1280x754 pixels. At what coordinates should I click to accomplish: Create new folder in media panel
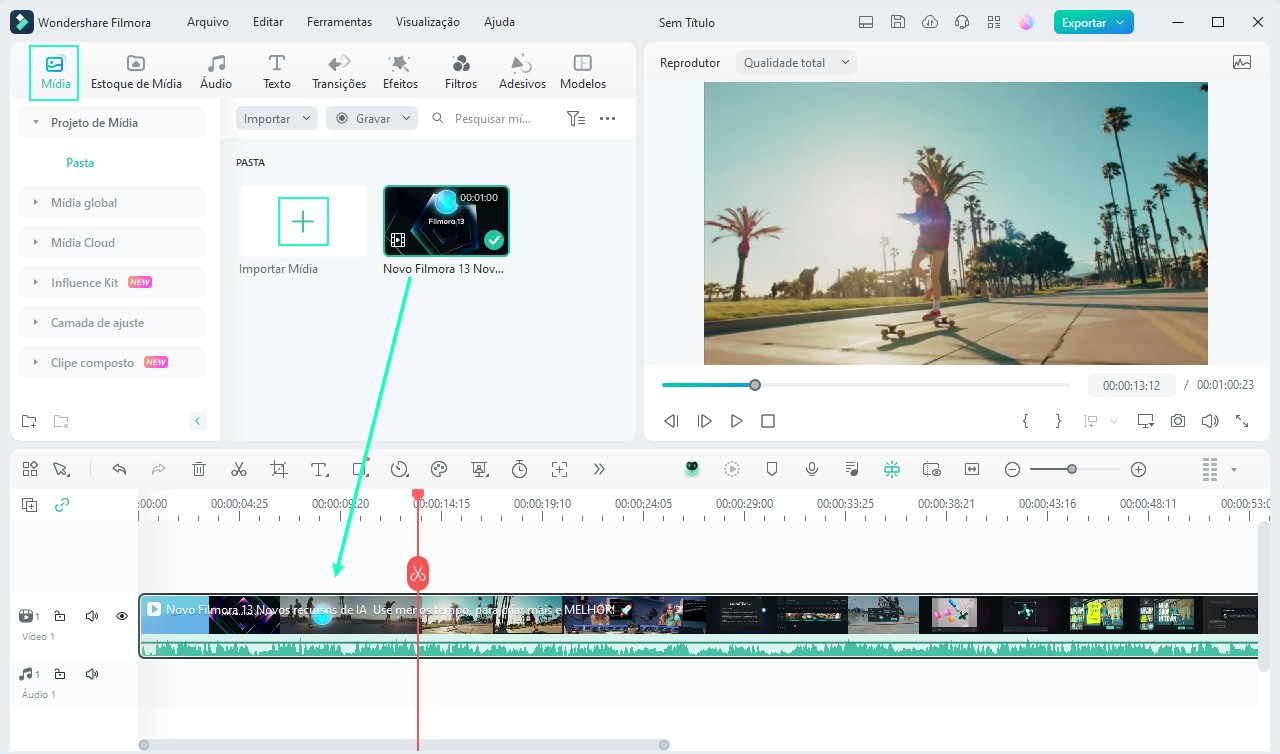(x=29, y=421)
